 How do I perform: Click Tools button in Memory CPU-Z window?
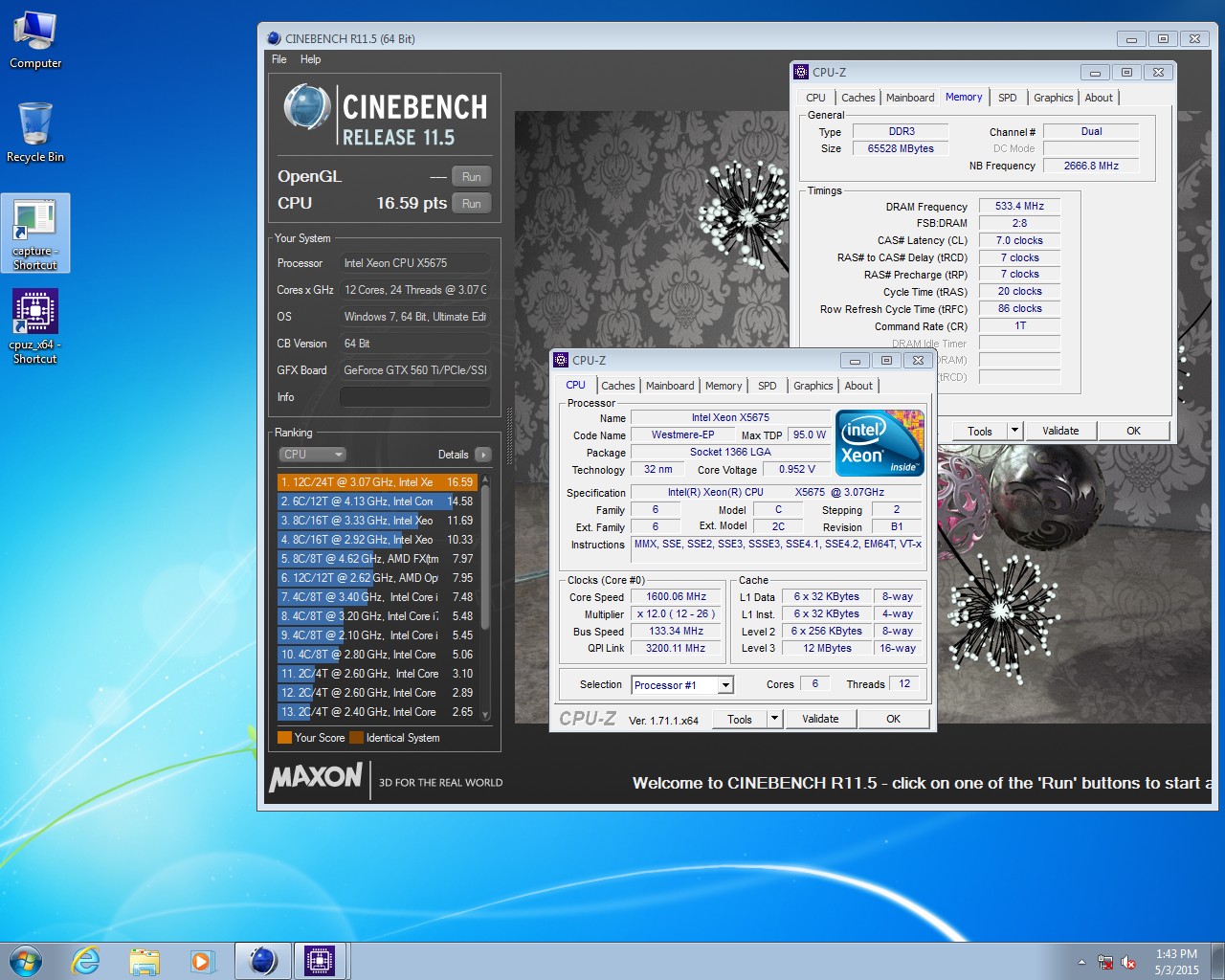[x=980, y=431]
